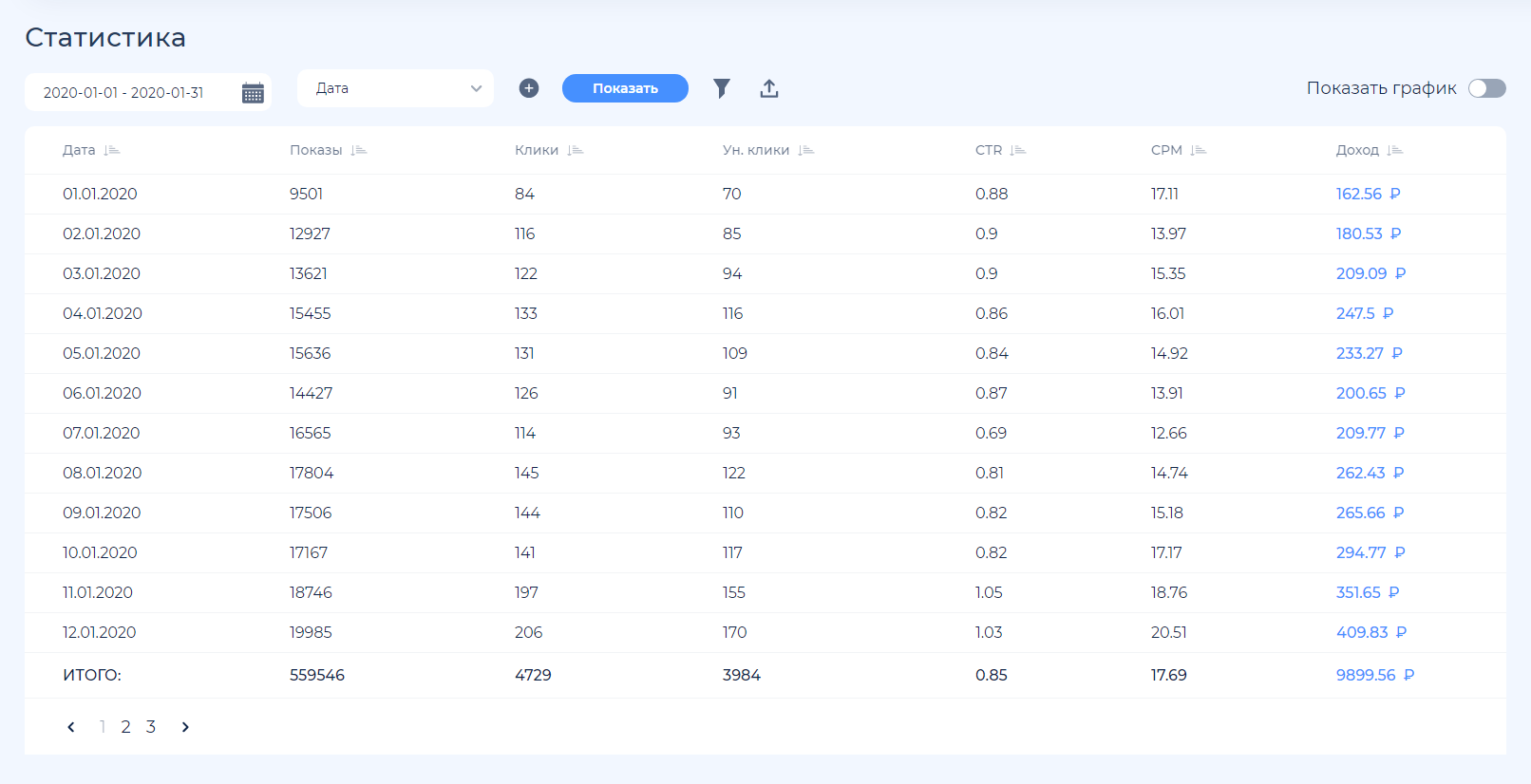1531x784 pixels.
Task: Sort by the Дата column icon
Action: [112, 150]
